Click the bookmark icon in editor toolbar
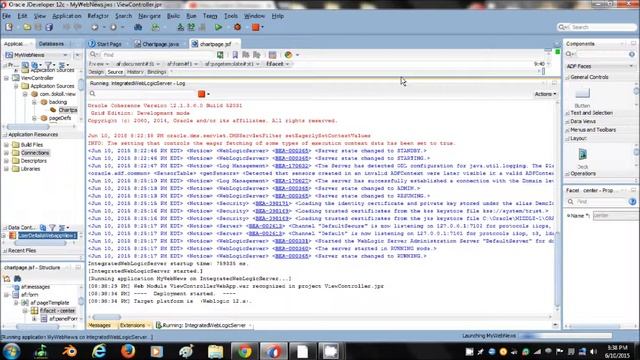Screen dimensions: 640x360 (x=235, y=55)
